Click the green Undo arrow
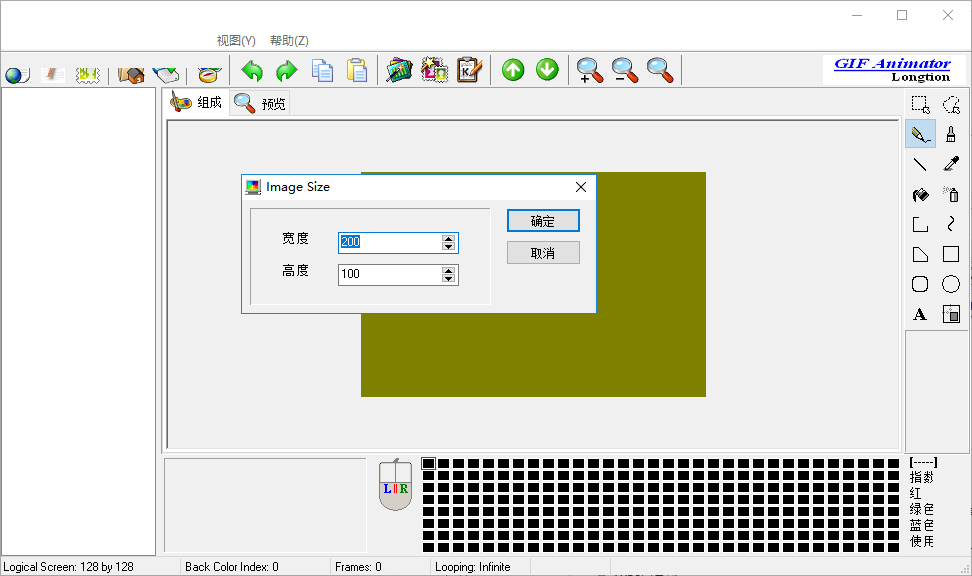This screenshot has height=576, width=972. point(252,70)
